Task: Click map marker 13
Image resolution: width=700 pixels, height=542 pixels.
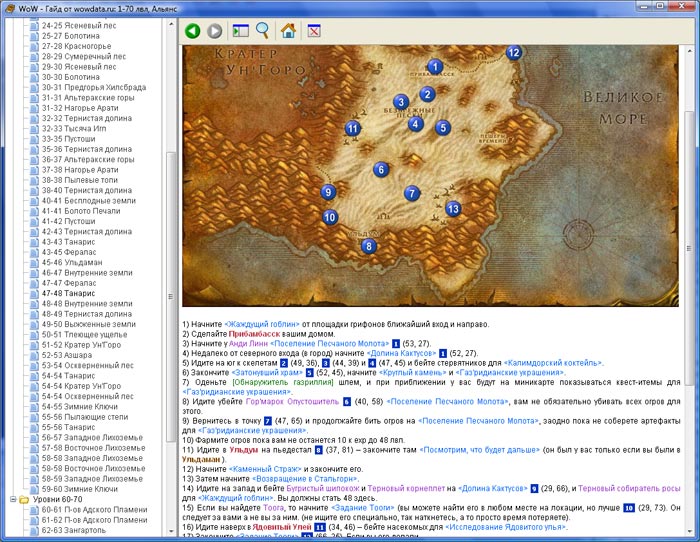Action: (x=453, y=208)
